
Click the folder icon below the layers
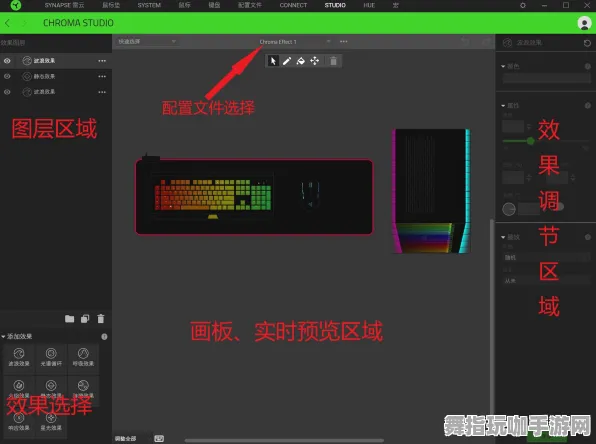pyautogui.click(x=69, y=319)
